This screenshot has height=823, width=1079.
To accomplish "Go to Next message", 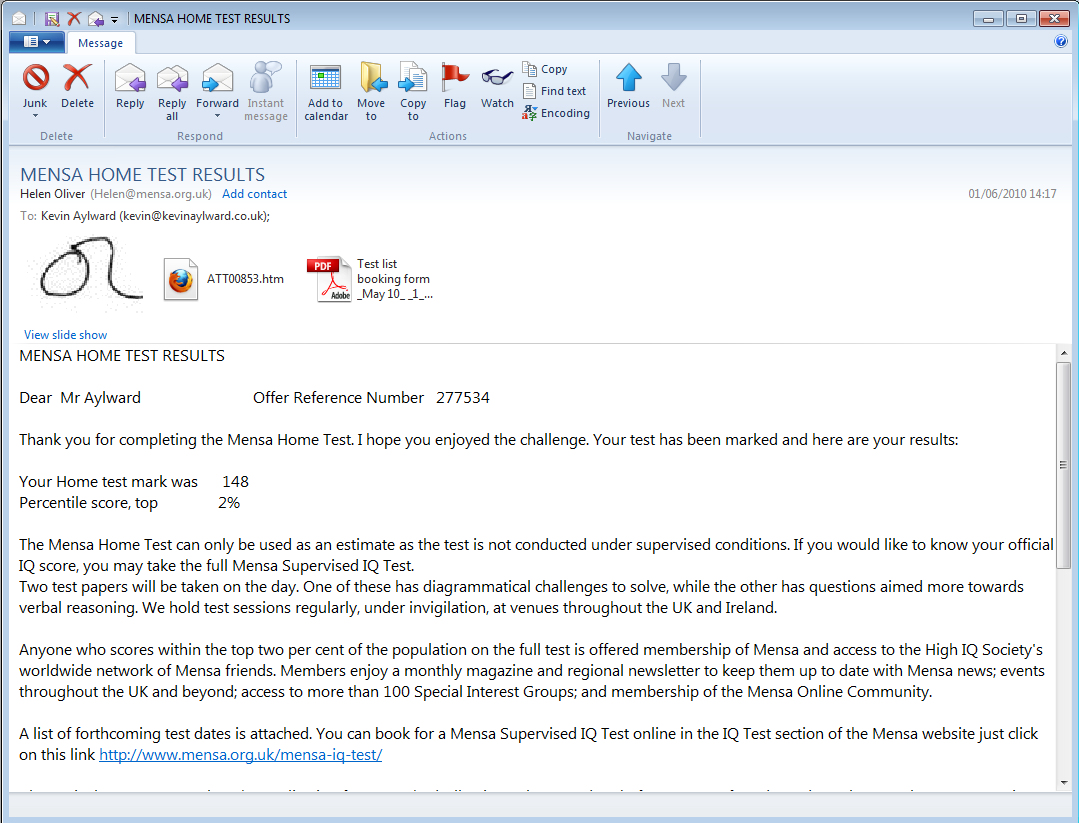I will 674,86.
